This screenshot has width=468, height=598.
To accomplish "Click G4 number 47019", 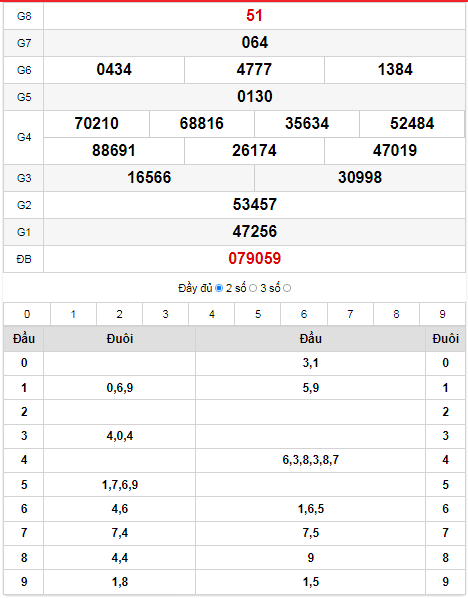I will tap(395, 151).
